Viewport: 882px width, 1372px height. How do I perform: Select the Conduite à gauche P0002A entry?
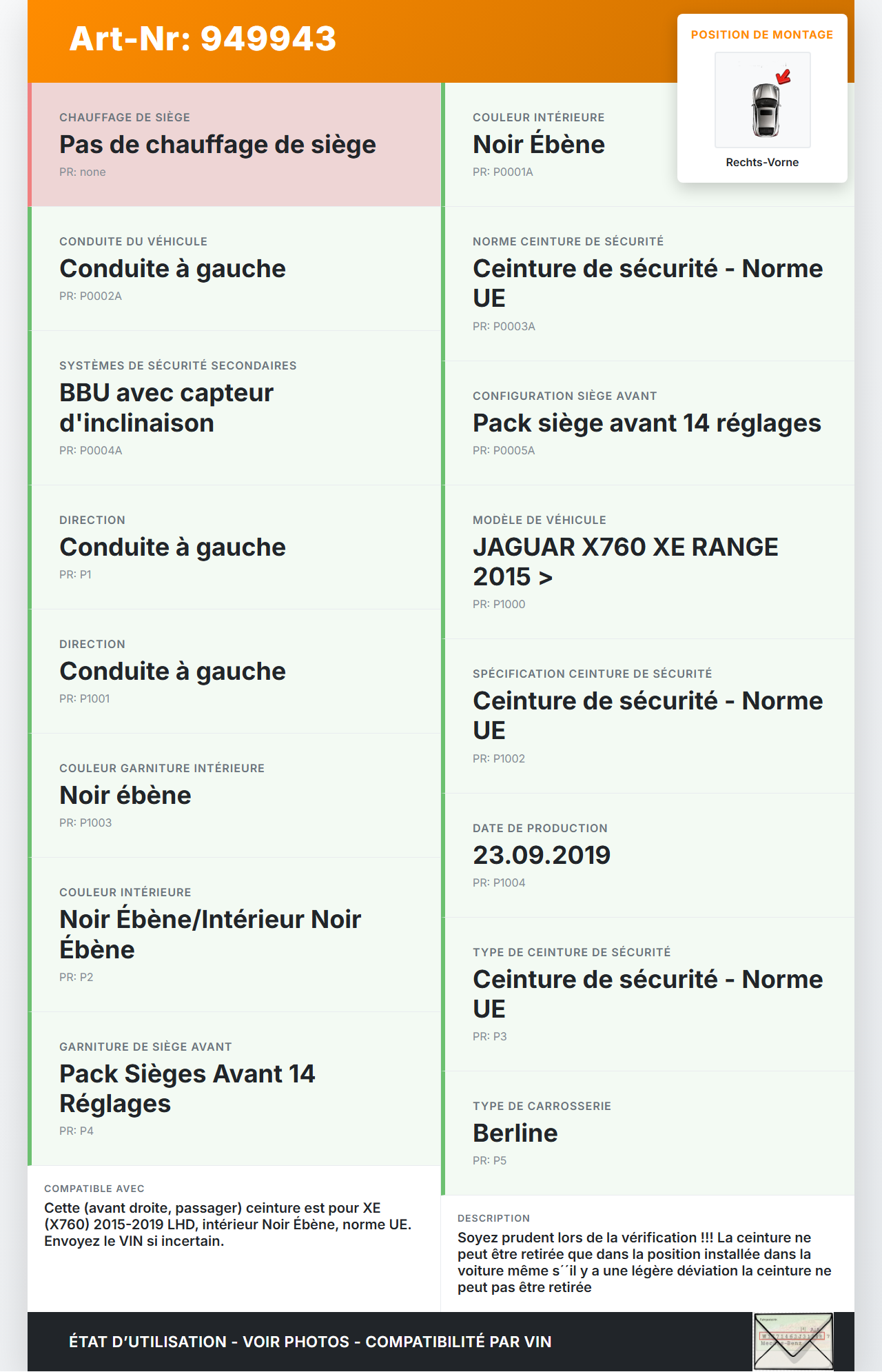[172, 269]
